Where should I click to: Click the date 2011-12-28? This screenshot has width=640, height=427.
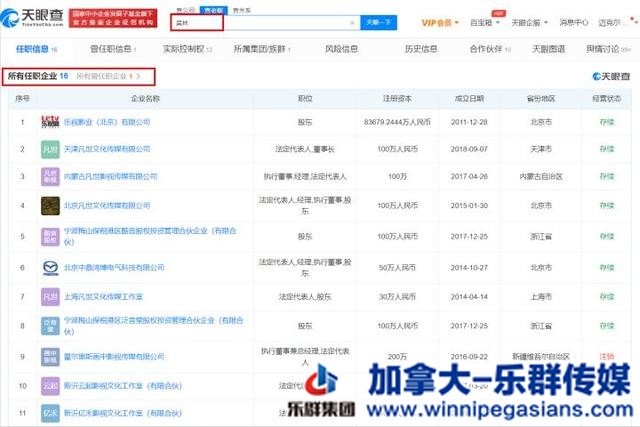(469, 122)
